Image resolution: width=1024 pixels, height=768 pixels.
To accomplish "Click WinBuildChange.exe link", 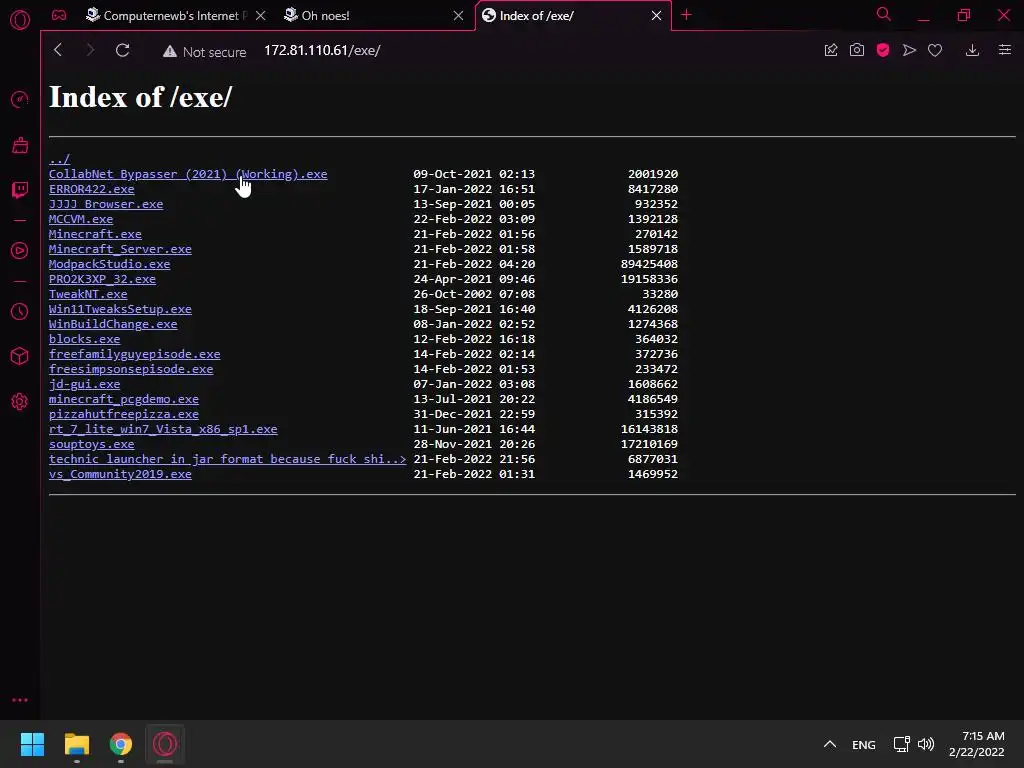I will coord(113,324).
